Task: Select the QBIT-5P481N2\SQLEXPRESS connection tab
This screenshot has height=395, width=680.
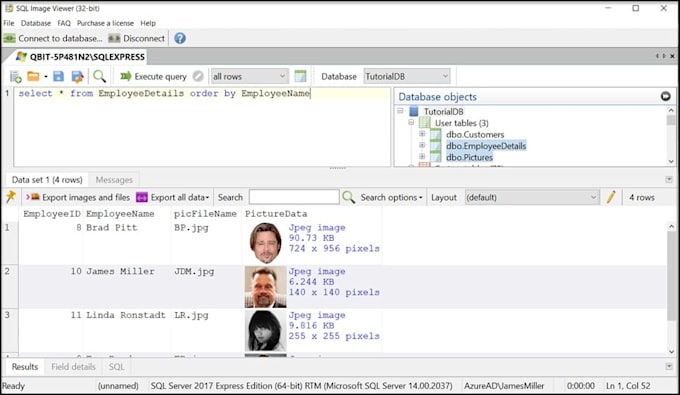Action: [x=80, y=57]
